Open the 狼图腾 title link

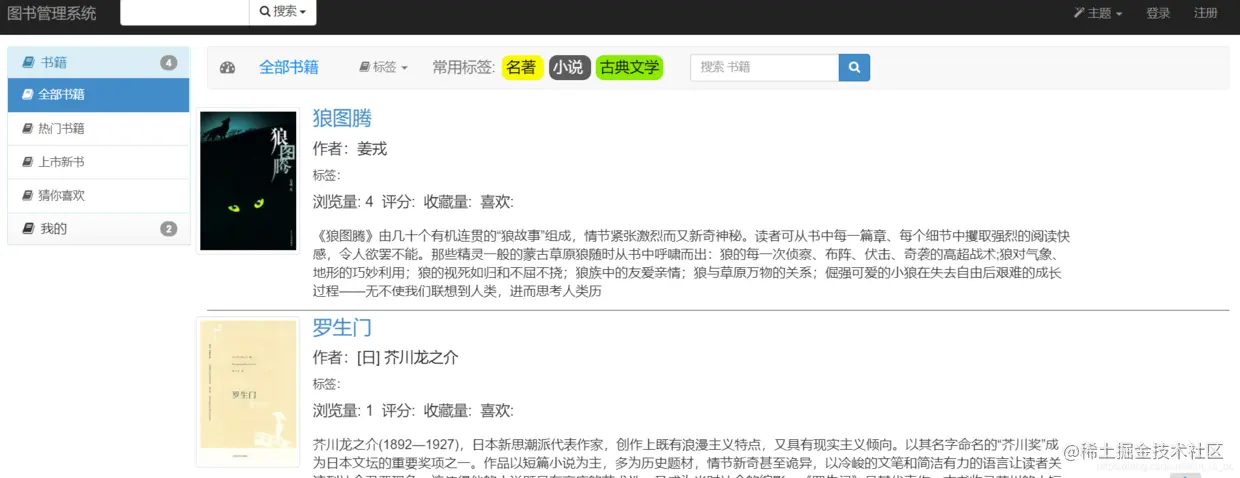(x=342, y=118)
